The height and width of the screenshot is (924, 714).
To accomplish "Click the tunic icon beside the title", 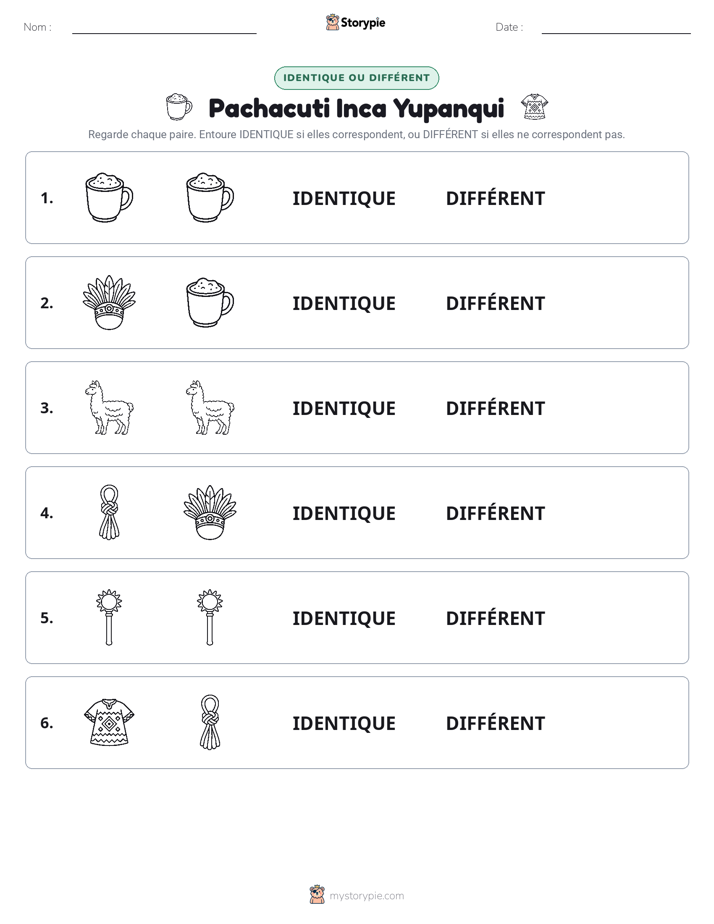I will tap(534, 107).
